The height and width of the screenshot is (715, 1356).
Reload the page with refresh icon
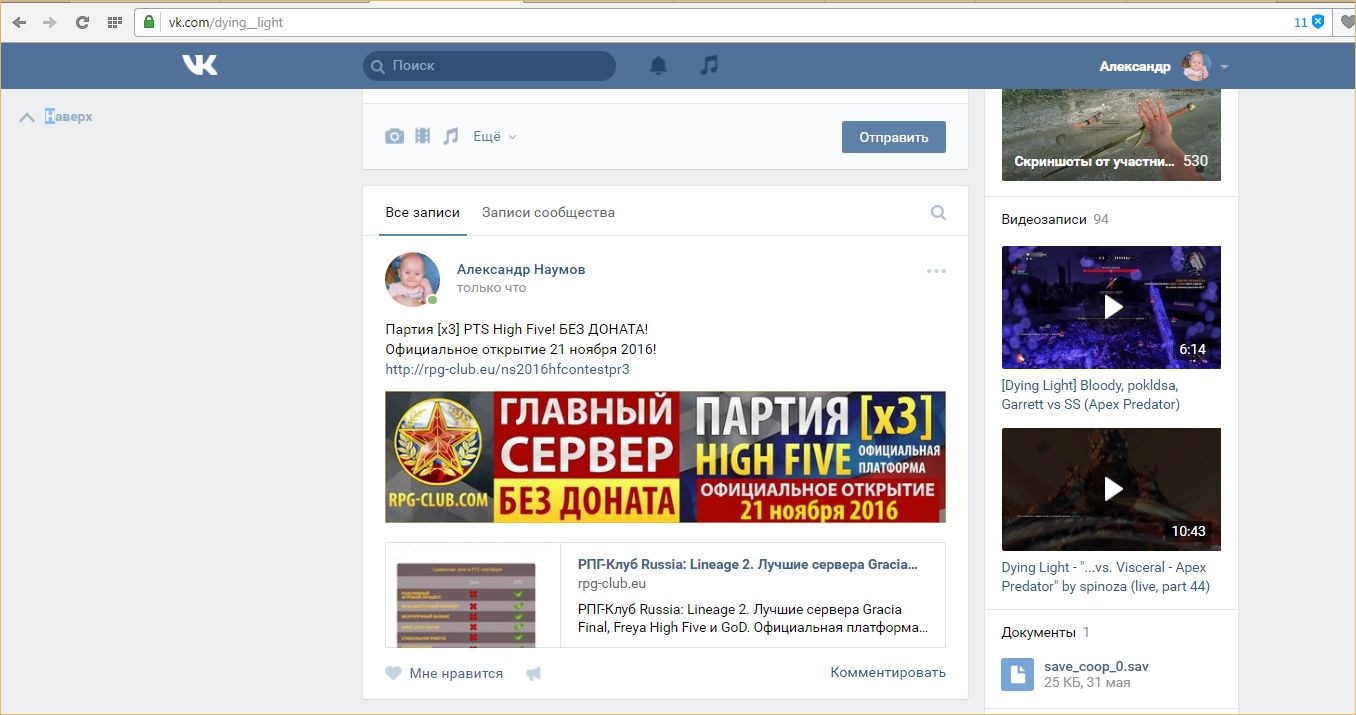82,22
